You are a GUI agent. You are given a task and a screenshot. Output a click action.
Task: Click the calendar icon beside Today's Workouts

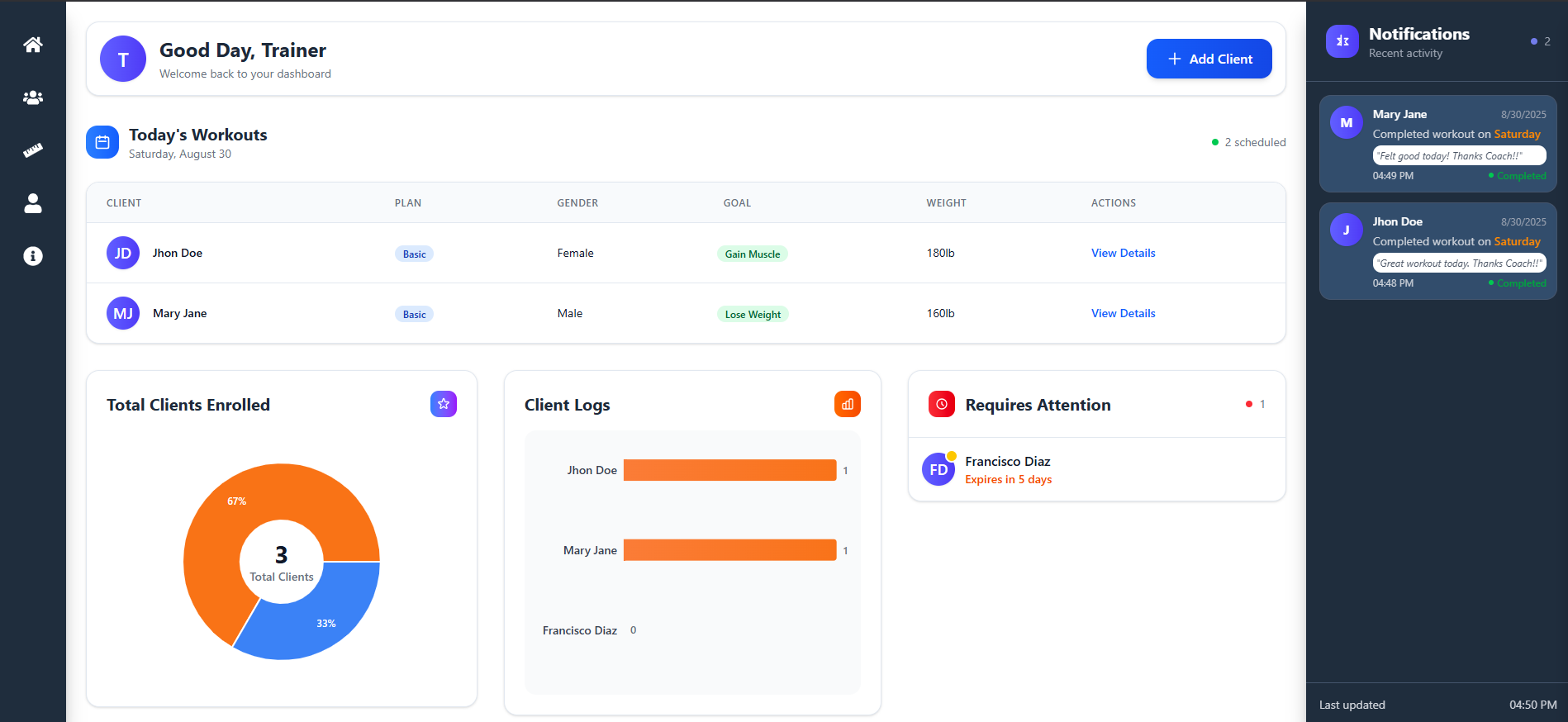102,142
